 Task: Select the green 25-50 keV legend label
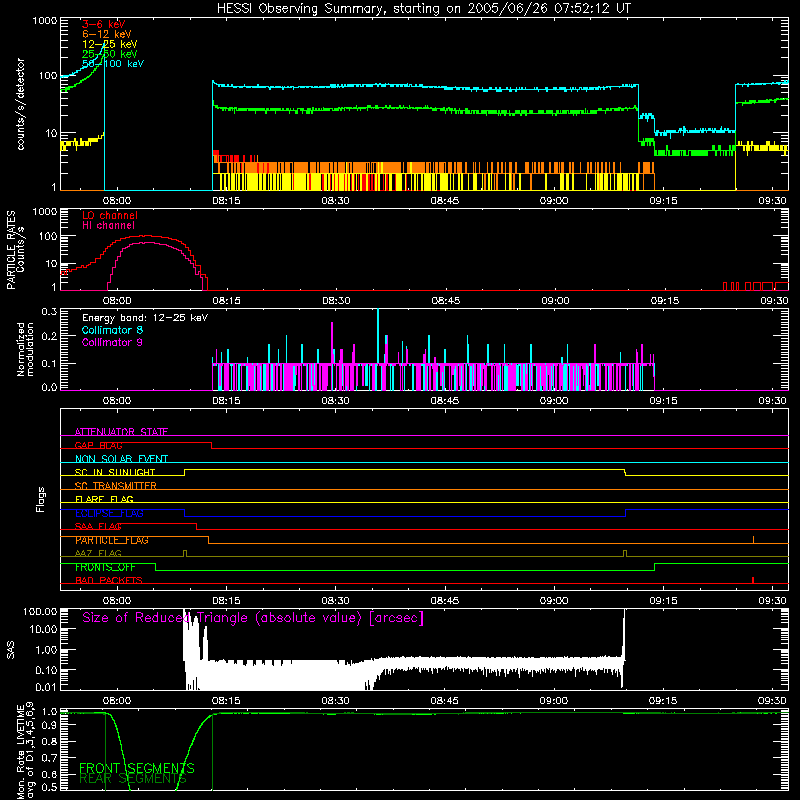(110, 54)
